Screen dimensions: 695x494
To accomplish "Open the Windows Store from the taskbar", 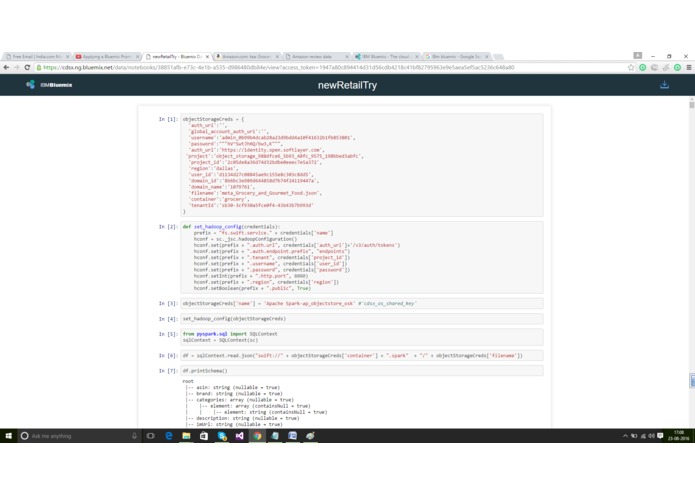I will point(204,436).
